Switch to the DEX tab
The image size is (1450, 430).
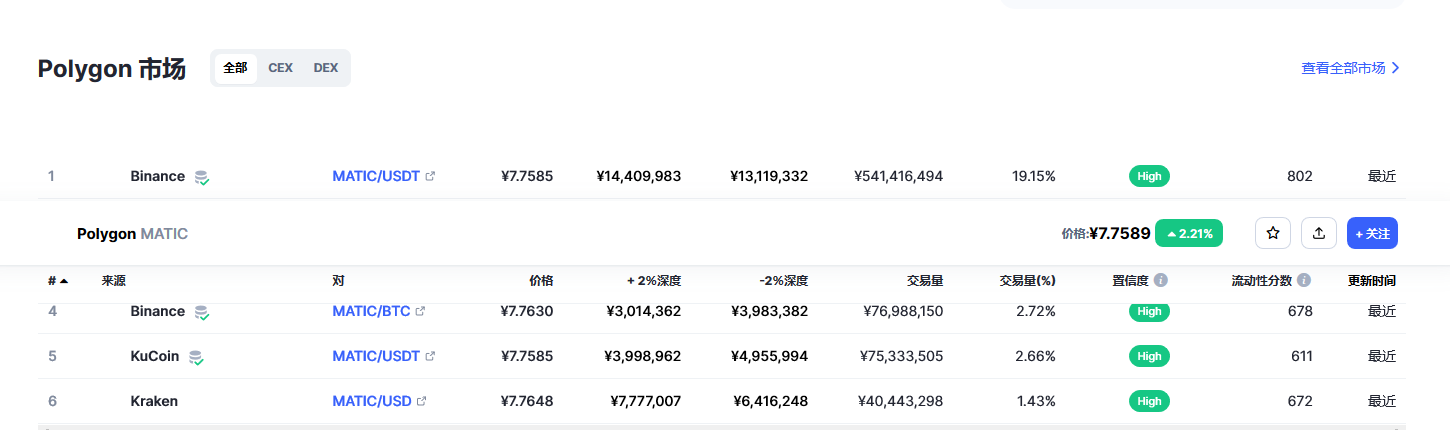[326, 68]
